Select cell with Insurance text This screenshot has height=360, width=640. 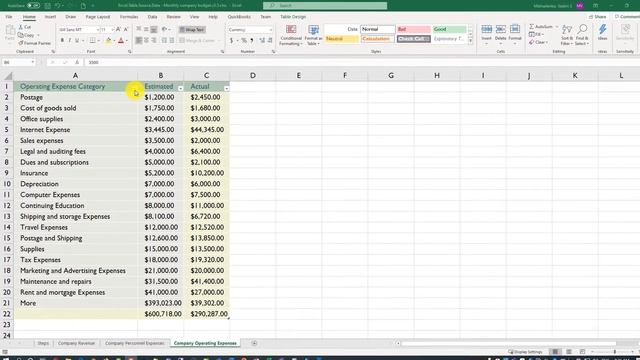click(76, 173)
